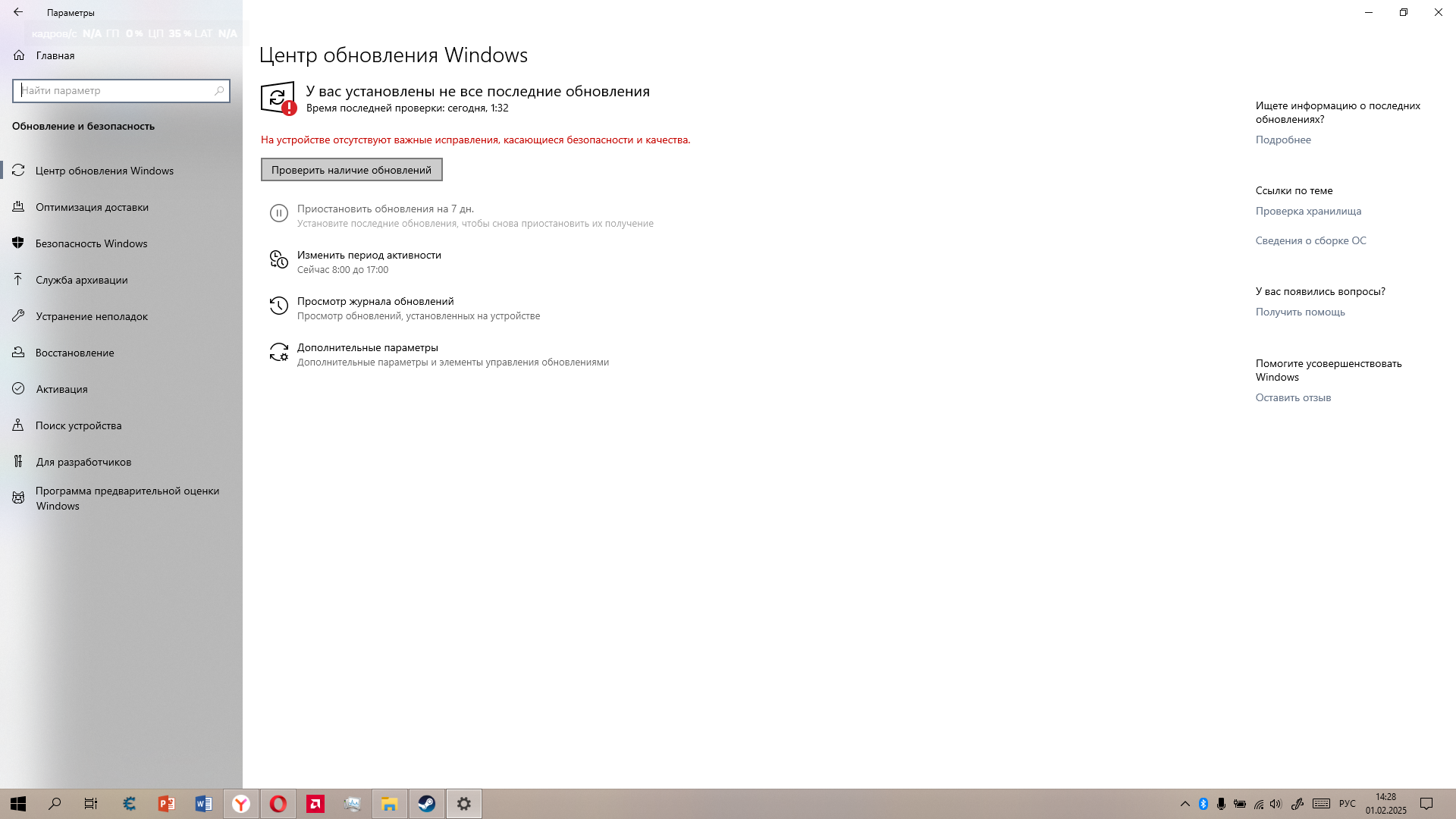Open Word from taskbar
The height and width of the screenshot is (819, 1456).
pos(204,804)
